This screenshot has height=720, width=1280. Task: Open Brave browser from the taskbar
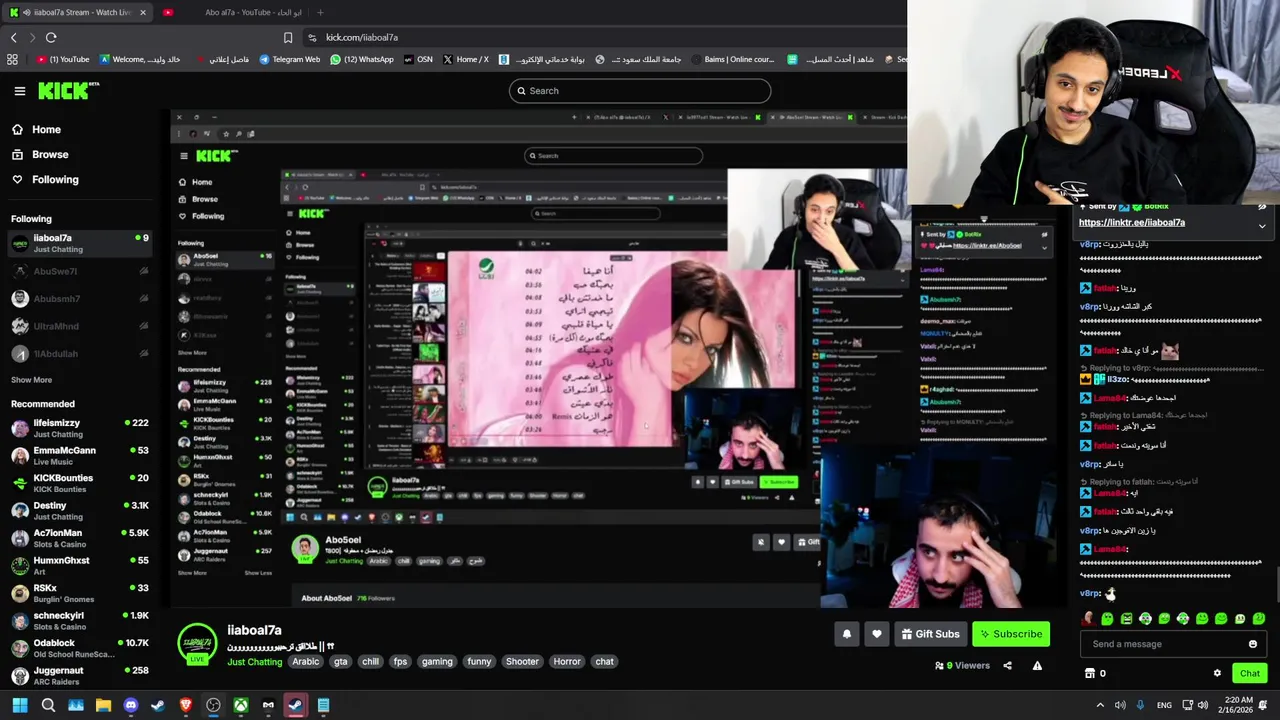point(185,705)
